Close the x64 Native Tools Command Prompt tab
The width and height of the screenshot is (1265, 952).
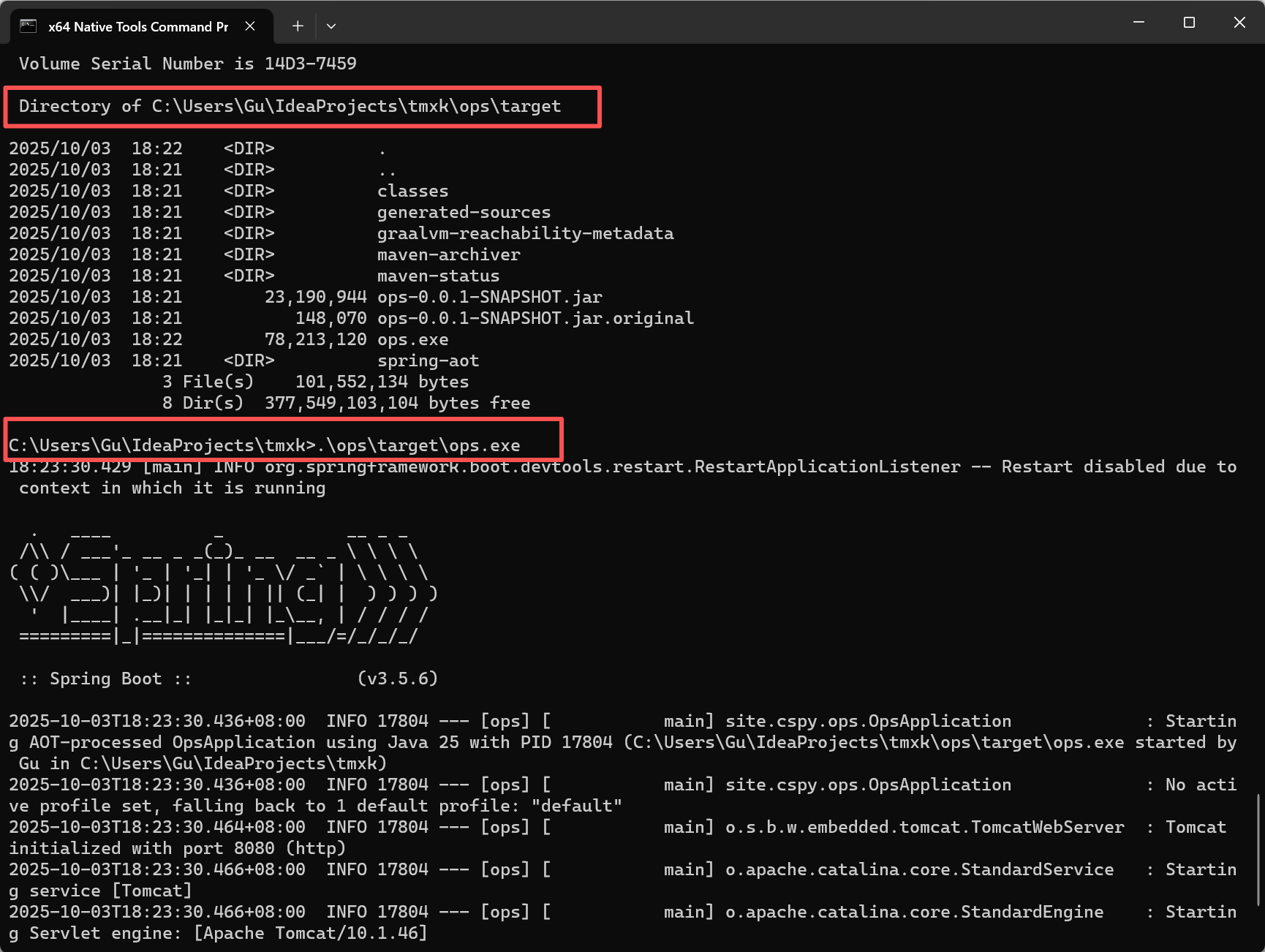[x=250, y=26]
